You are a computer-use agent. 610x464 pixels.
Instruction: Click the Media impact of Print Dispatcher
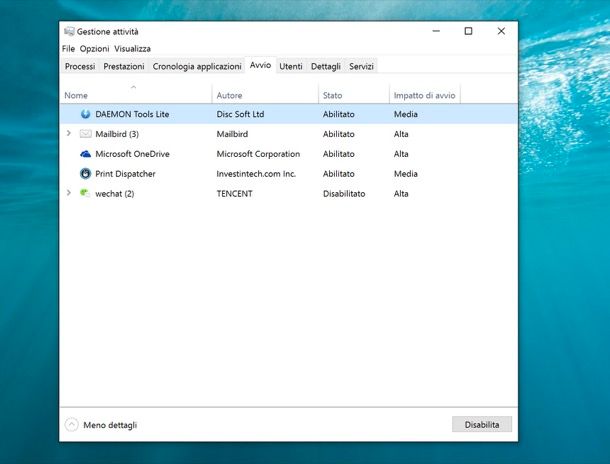click(406, 174)
